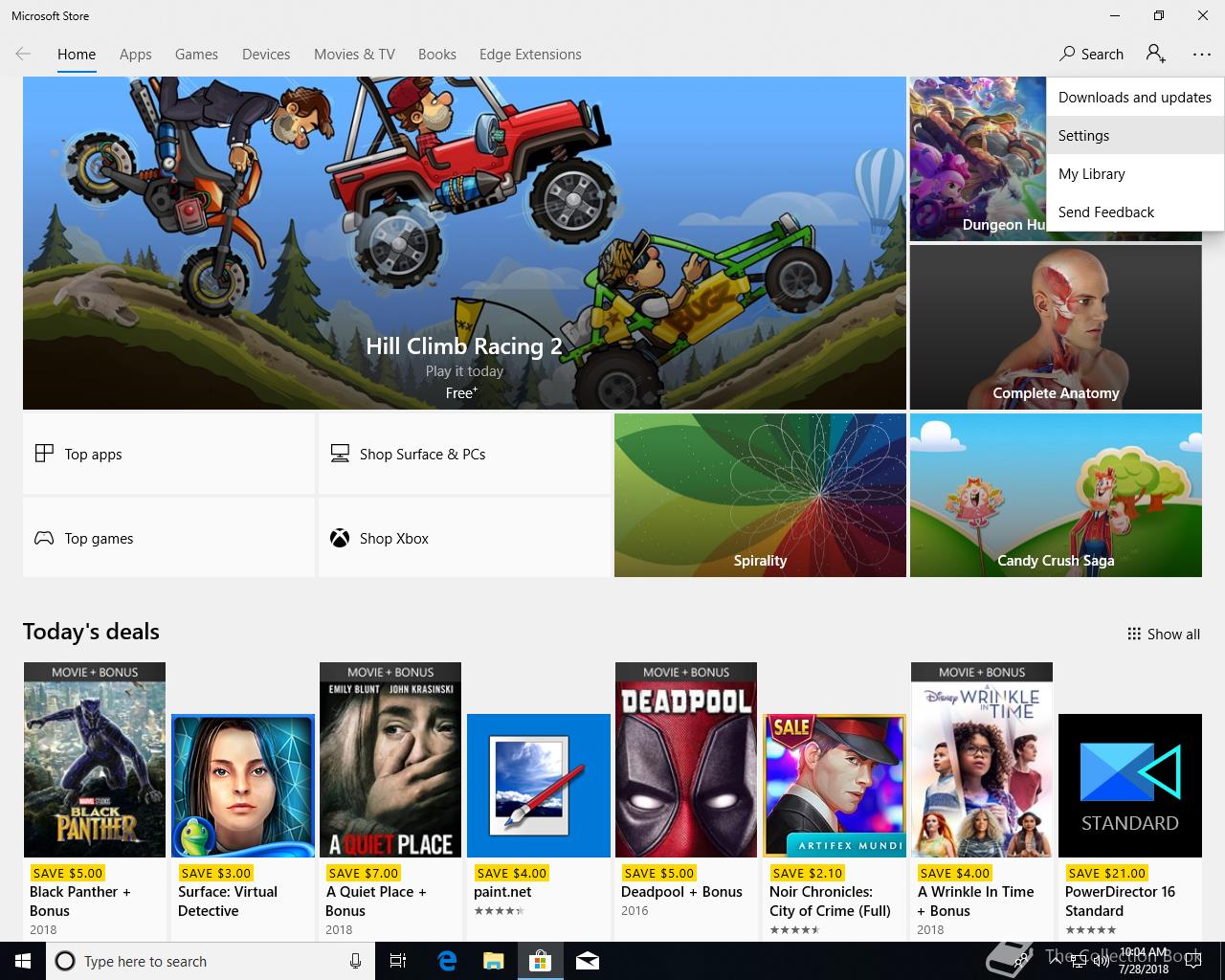Click the taskbar microphone icon
The image size is (1225, 980).
(355, 961)
